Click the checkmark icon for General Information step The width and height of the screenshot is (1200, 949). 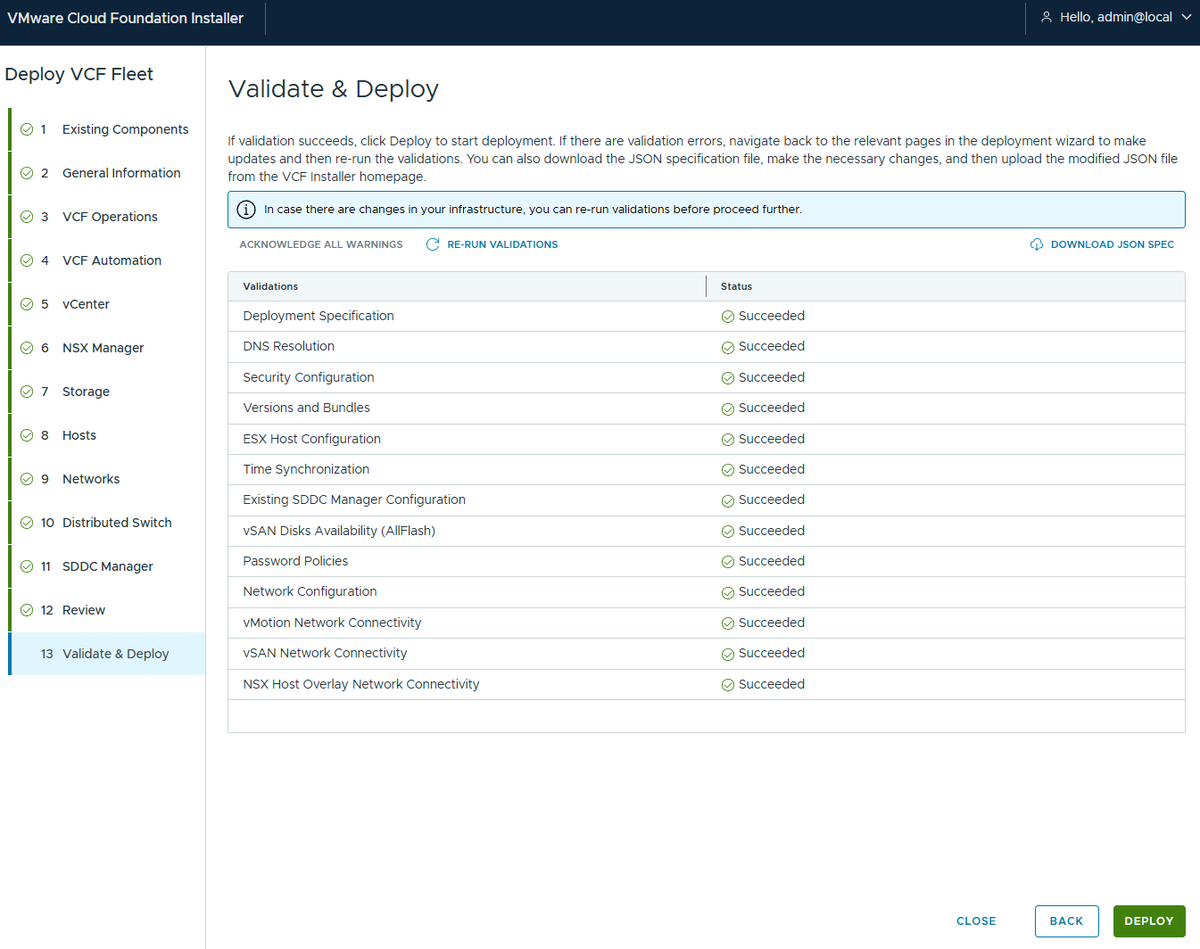27,173
